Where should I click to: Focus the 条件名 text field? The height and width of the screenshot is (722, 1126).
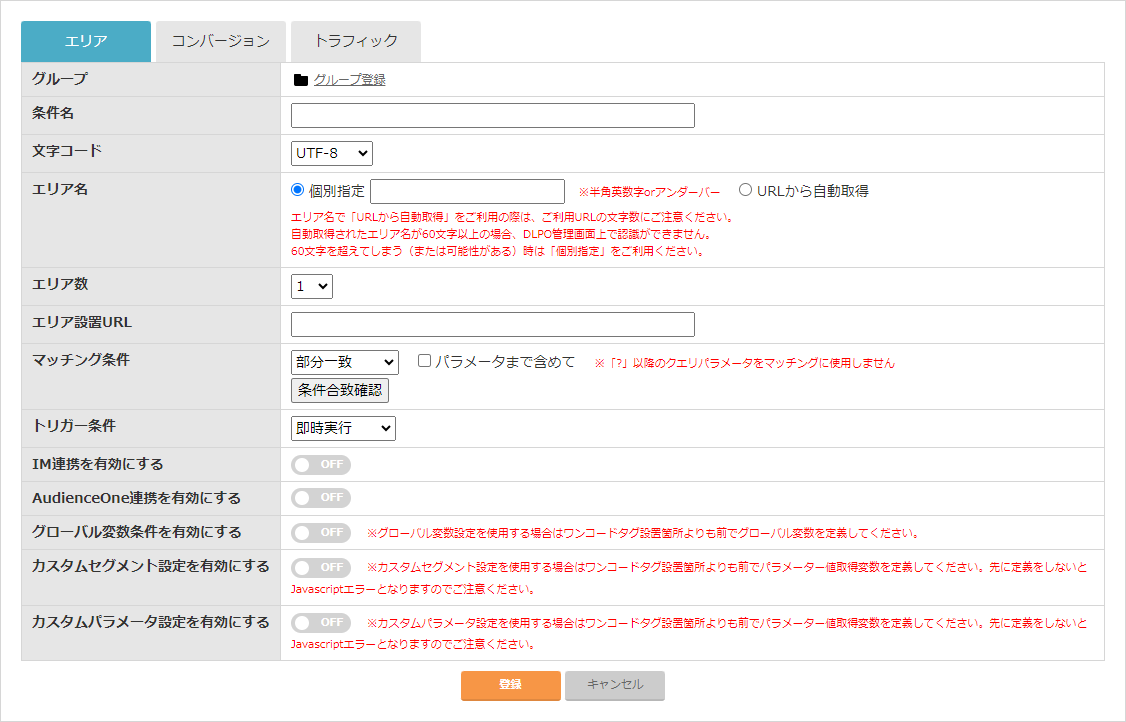(493, 116)
